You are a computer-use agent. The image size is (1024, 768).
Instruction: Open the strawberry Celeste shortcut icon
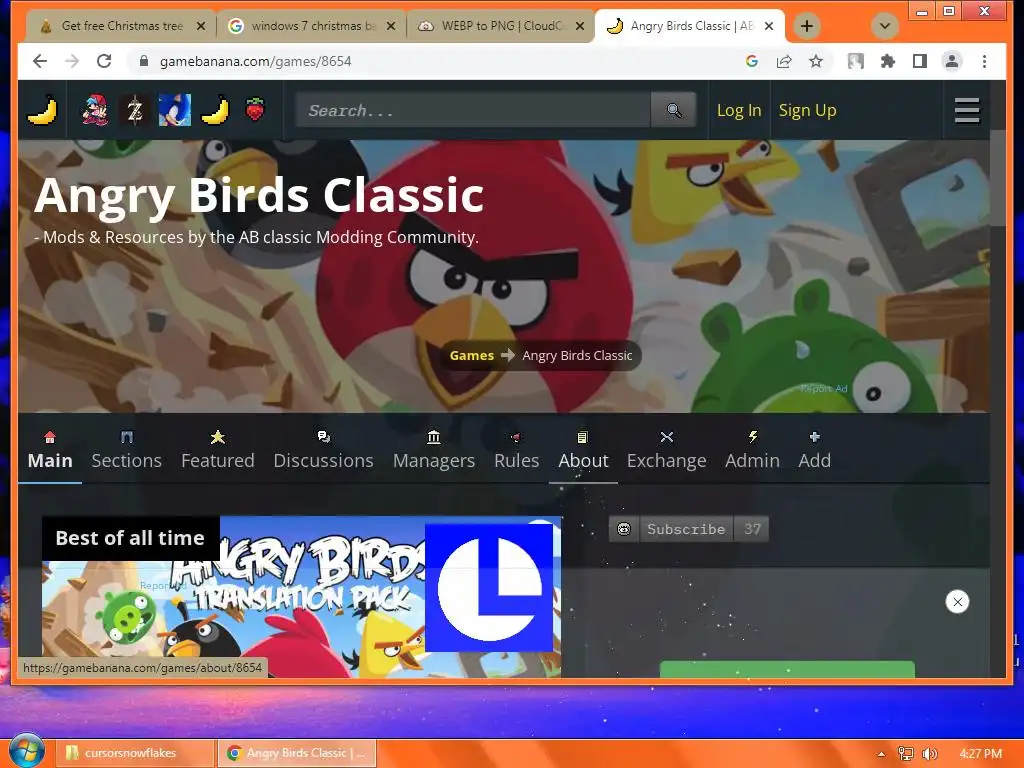point(255,110)
